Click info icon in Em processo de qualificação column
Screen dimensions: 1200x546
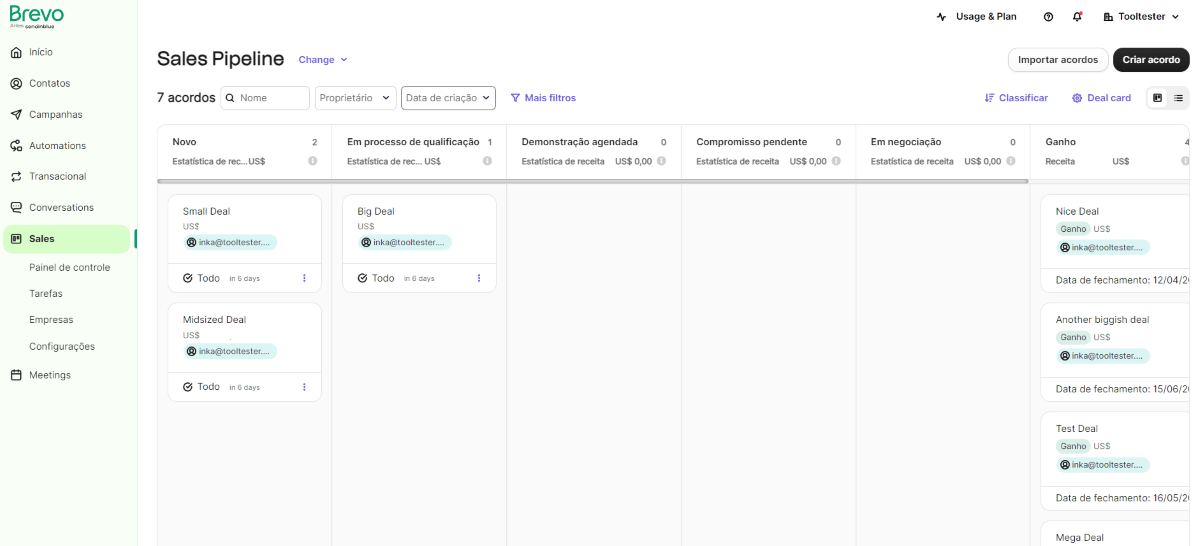click(x=487, y=161)
